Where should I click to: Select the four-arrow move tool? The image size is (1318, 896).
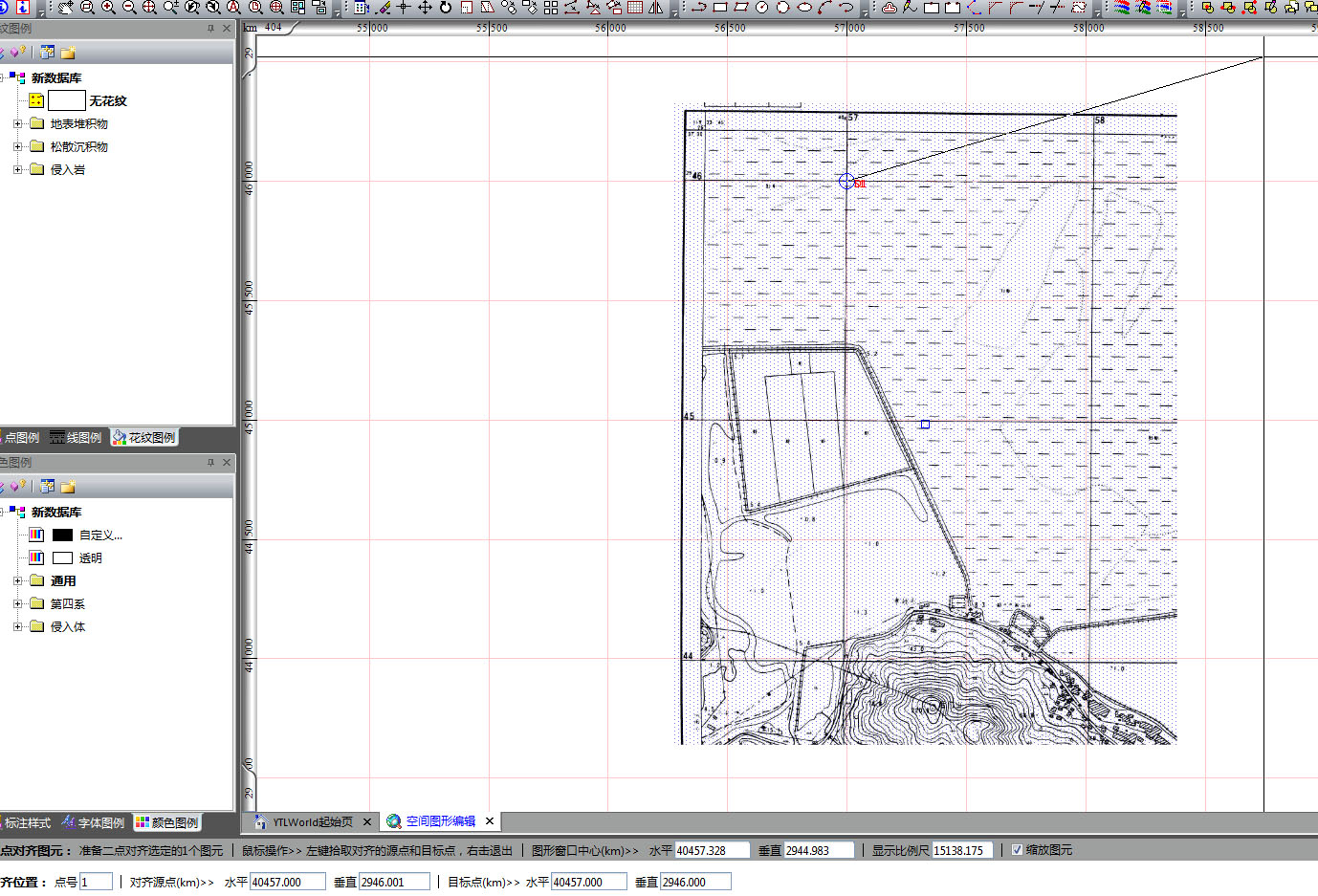[425, 7]
